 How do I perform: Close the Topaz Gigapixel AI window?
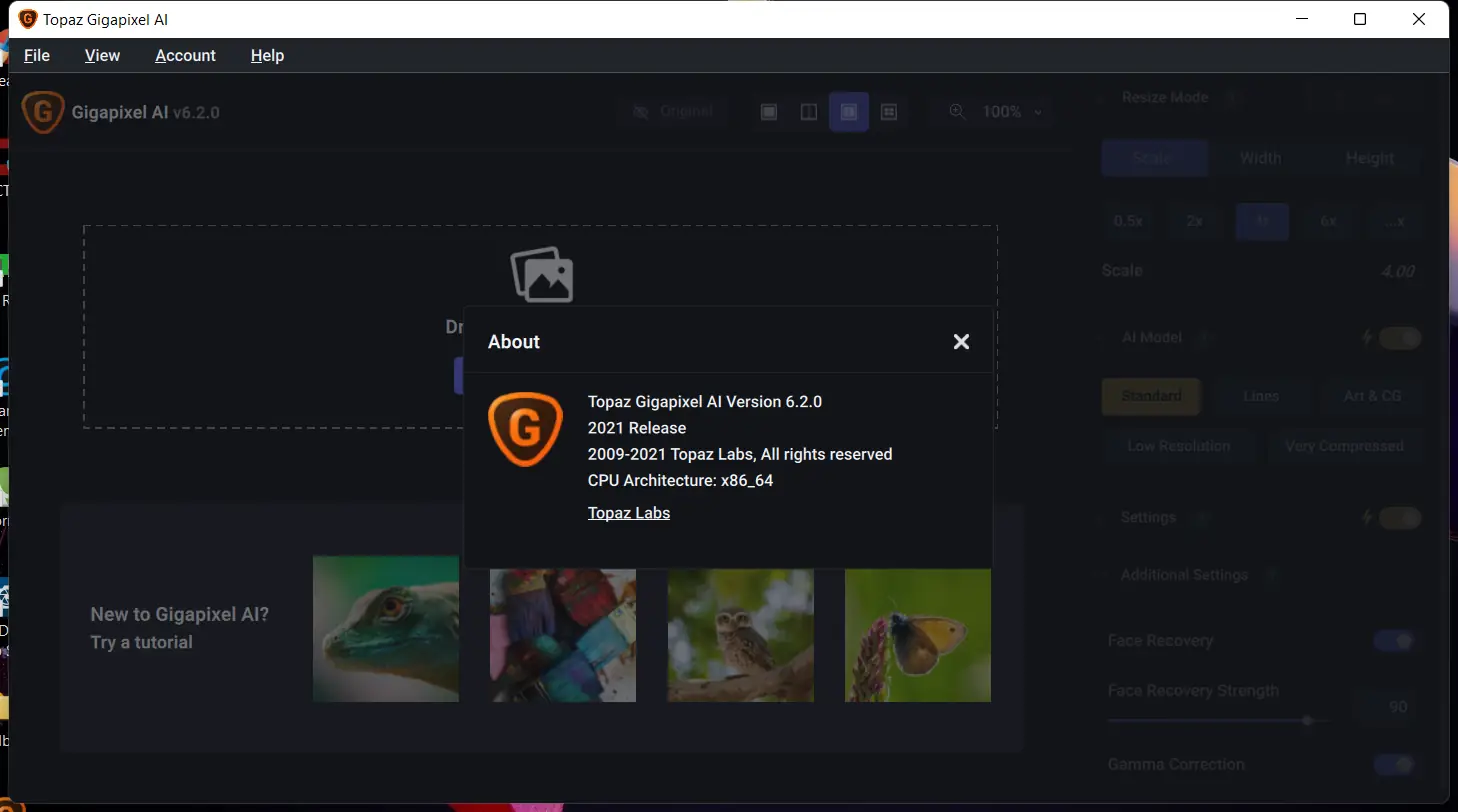(x=1419, y=19)
